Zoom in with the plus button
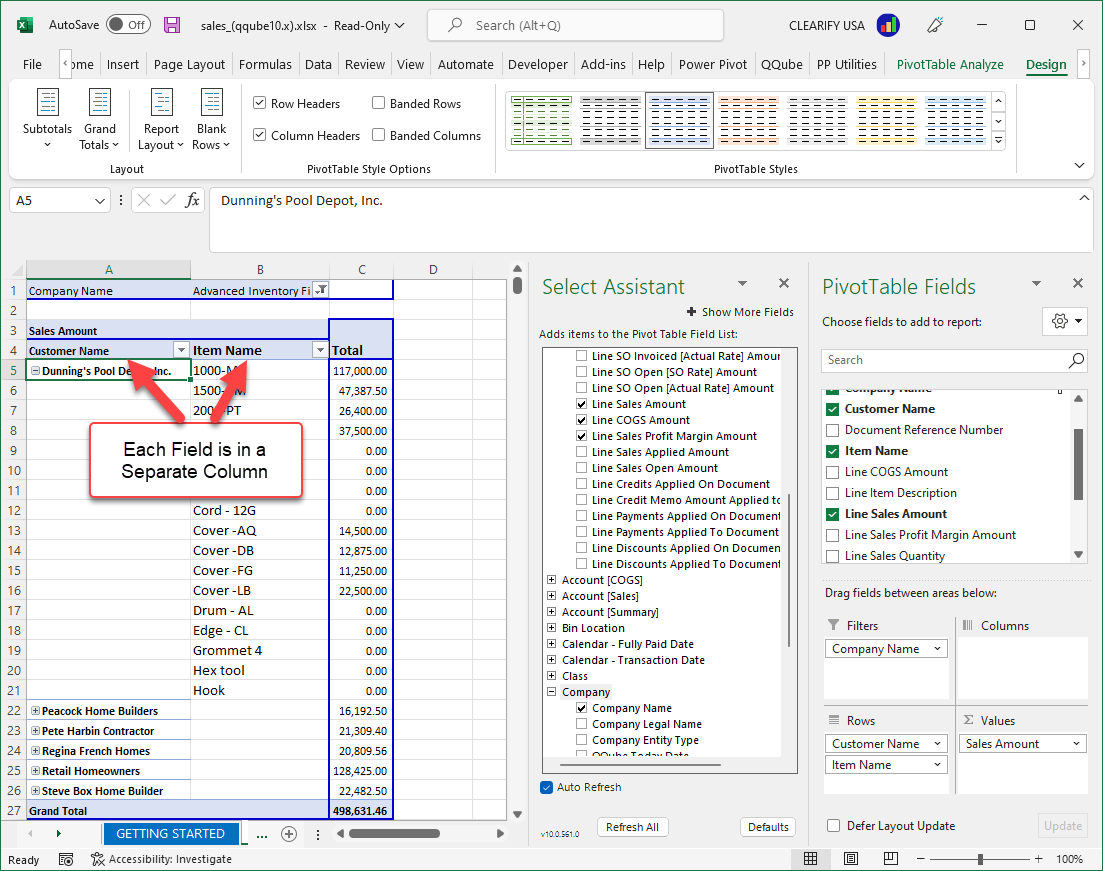The image size is (1103, 871). point(1038,859)
